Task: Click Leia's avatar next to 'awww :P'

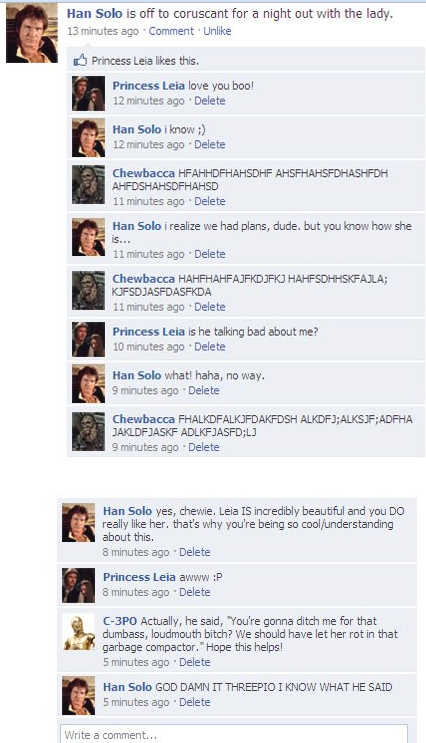Action: tap(79, 586)
